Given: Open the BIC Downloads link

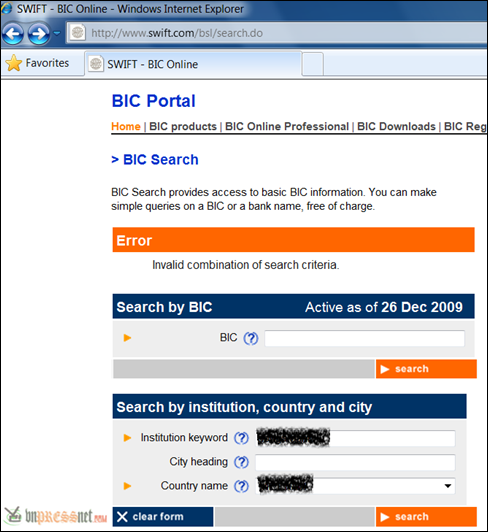Looking at the screenshot, I should point(396,127).
